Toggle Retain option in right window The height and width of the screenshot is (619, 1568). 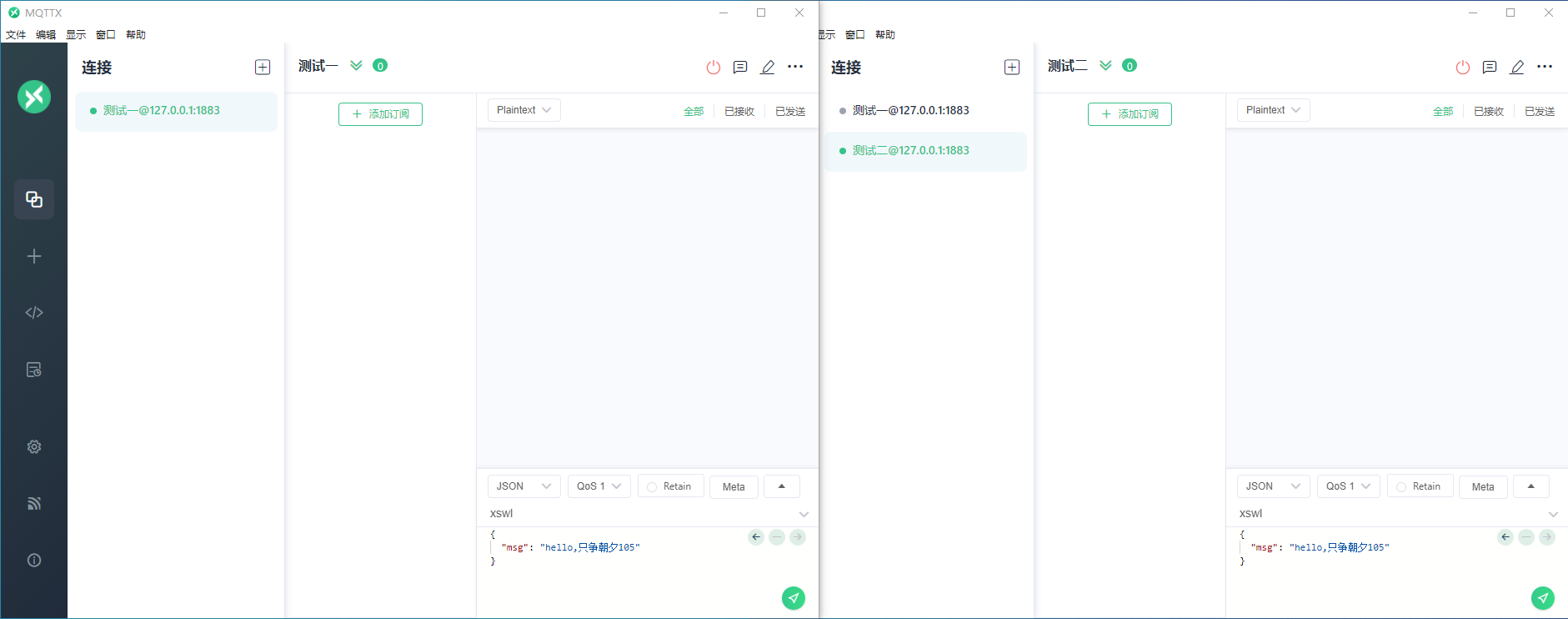click(1420, 486)
